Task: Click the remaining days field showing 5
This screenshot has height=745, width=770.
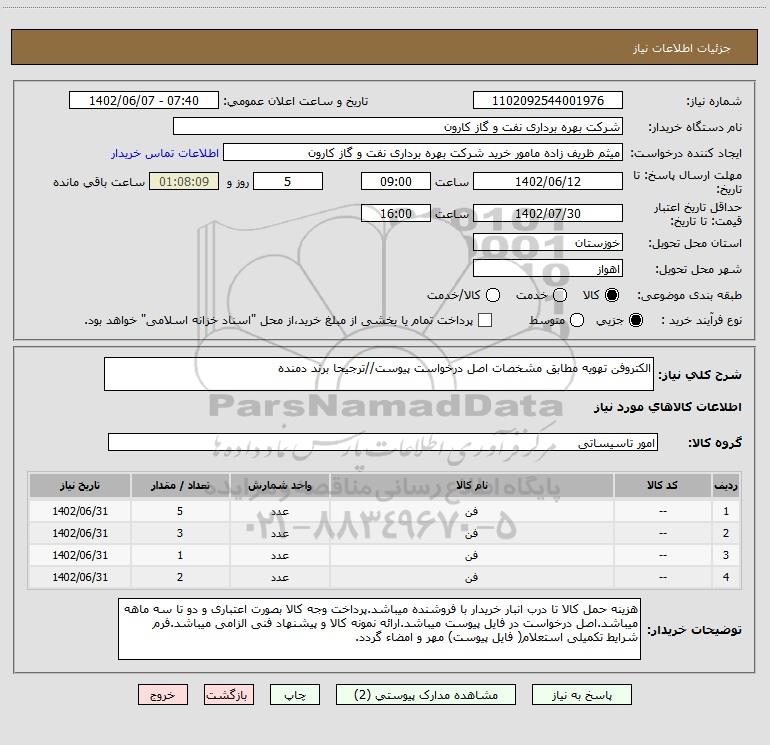Action: [x=288, y=181]
